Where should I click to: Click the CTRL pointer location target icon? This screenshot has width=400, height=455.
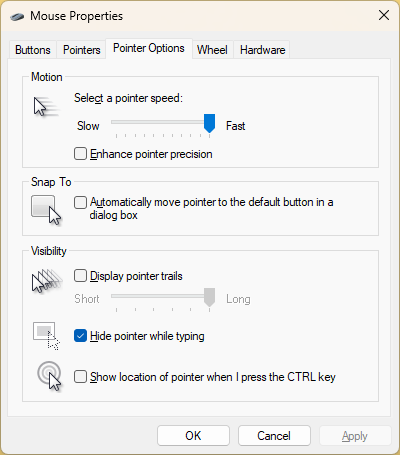49,376
